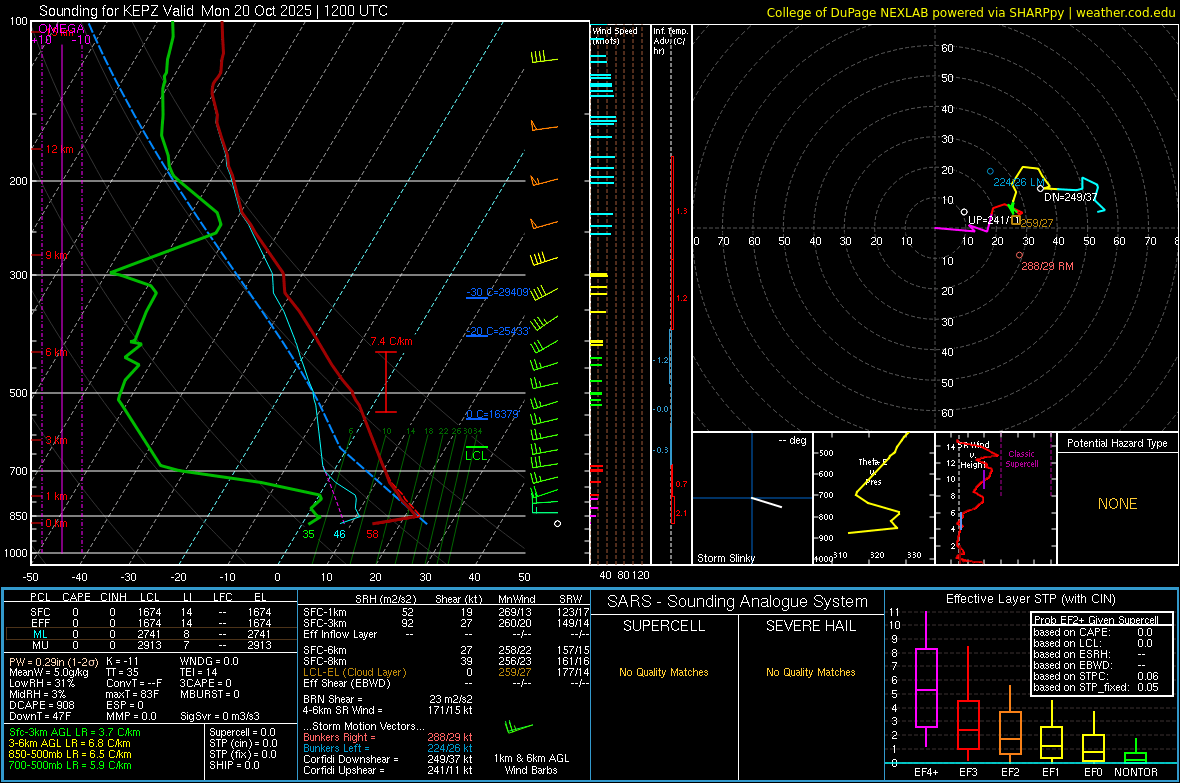Click the "LowRH = 31%" value

42,684
